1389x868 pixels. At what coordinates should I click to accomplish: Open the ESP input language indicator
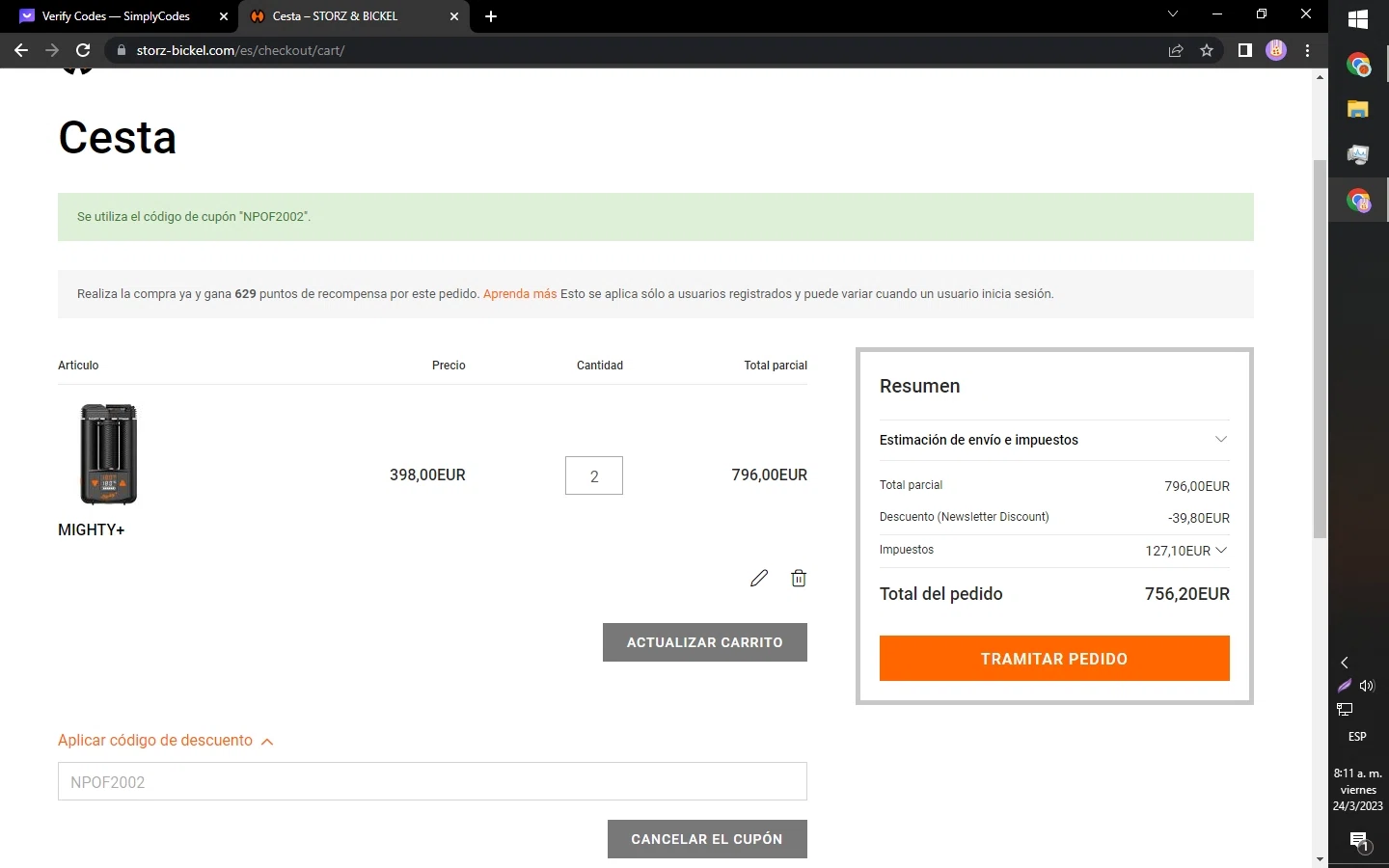[1357, 737]
